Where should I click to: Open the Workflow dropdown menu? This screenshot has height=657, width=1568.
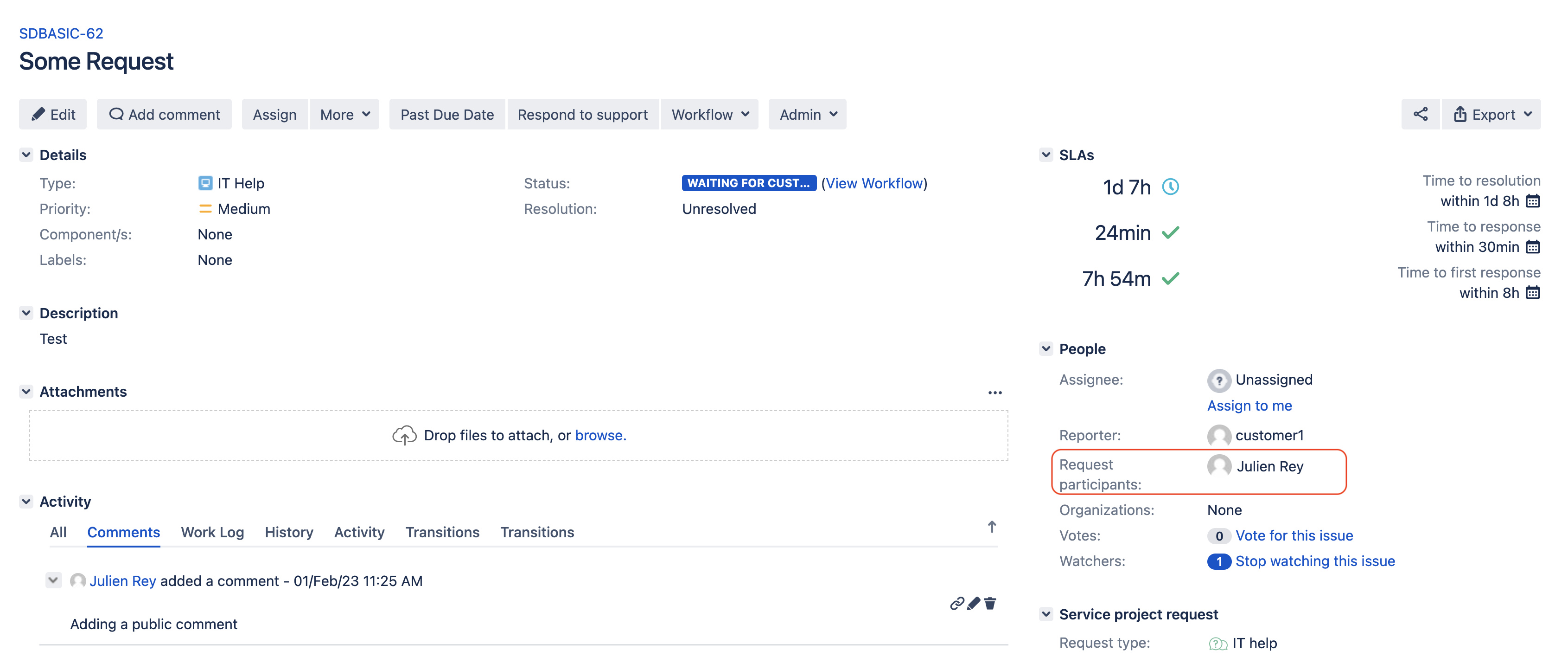pyautogui.click(x=709, y=115)
